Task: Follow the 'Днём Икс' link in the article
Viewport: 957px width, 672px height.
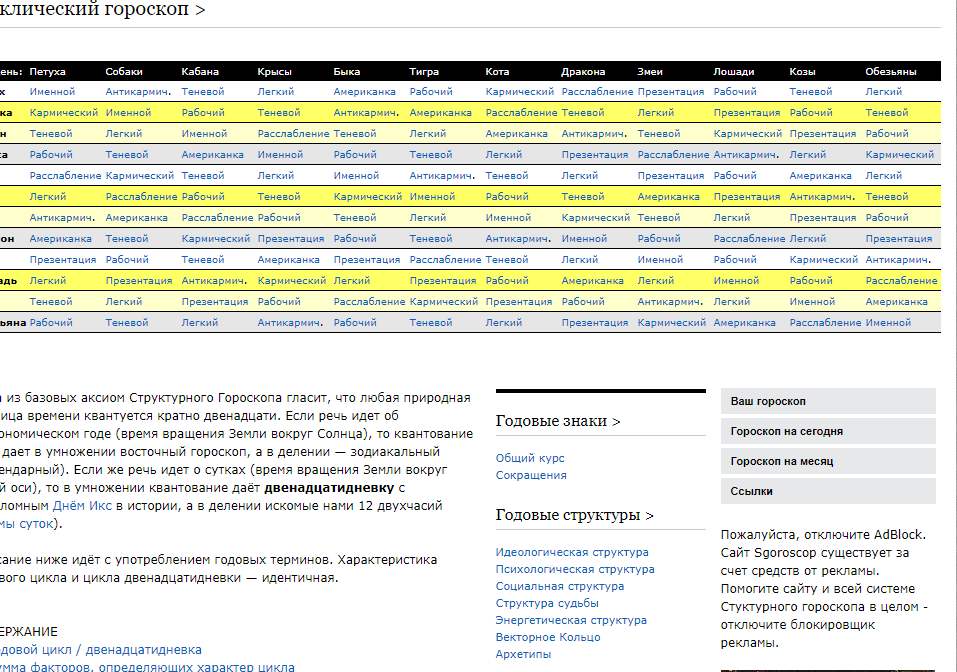Action: pyautogui.click(x=82, y=505)
